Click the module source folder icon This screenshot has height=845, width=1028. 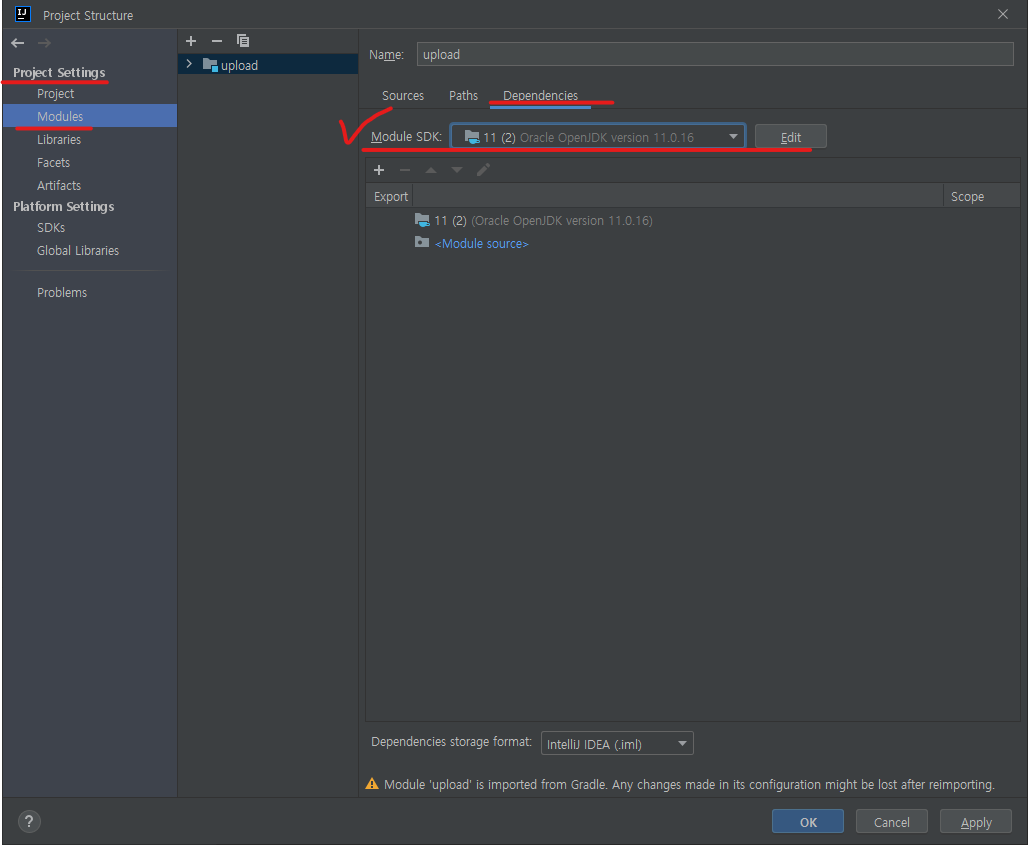tap(422, 243)
